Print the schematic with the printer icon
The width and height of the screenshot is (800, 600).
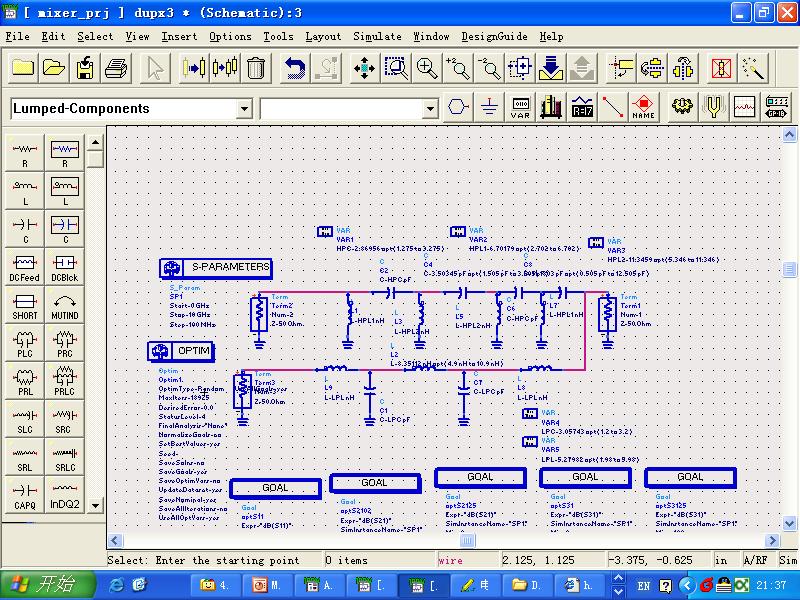click(x=116, y=68)
